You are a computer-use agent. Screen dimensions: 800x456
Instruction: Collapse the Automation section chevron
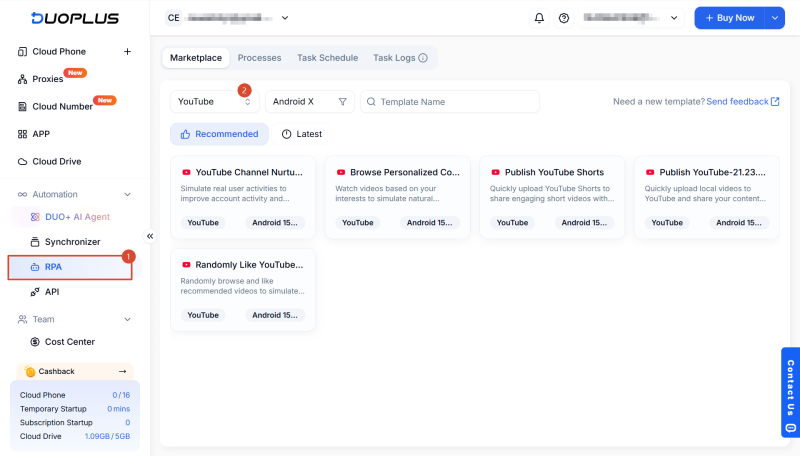[x=128, y=194]
